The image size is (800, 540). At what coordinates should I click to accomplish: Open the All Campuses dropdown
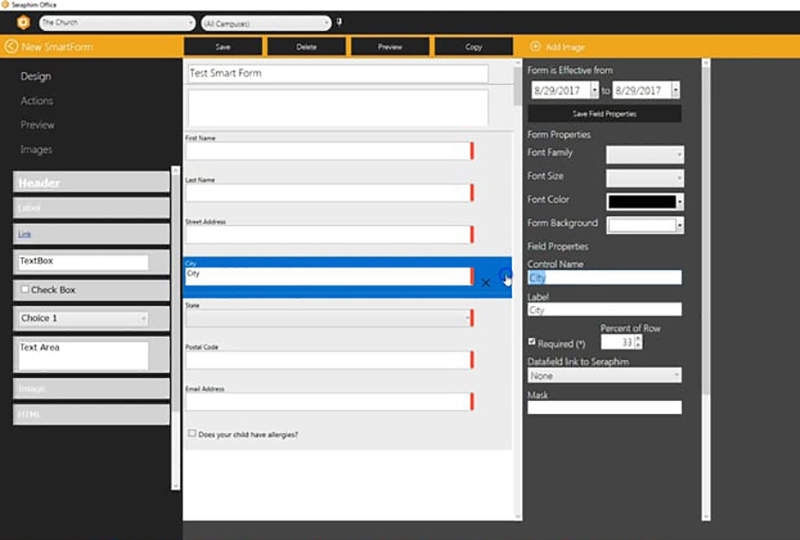pos(265,22)
